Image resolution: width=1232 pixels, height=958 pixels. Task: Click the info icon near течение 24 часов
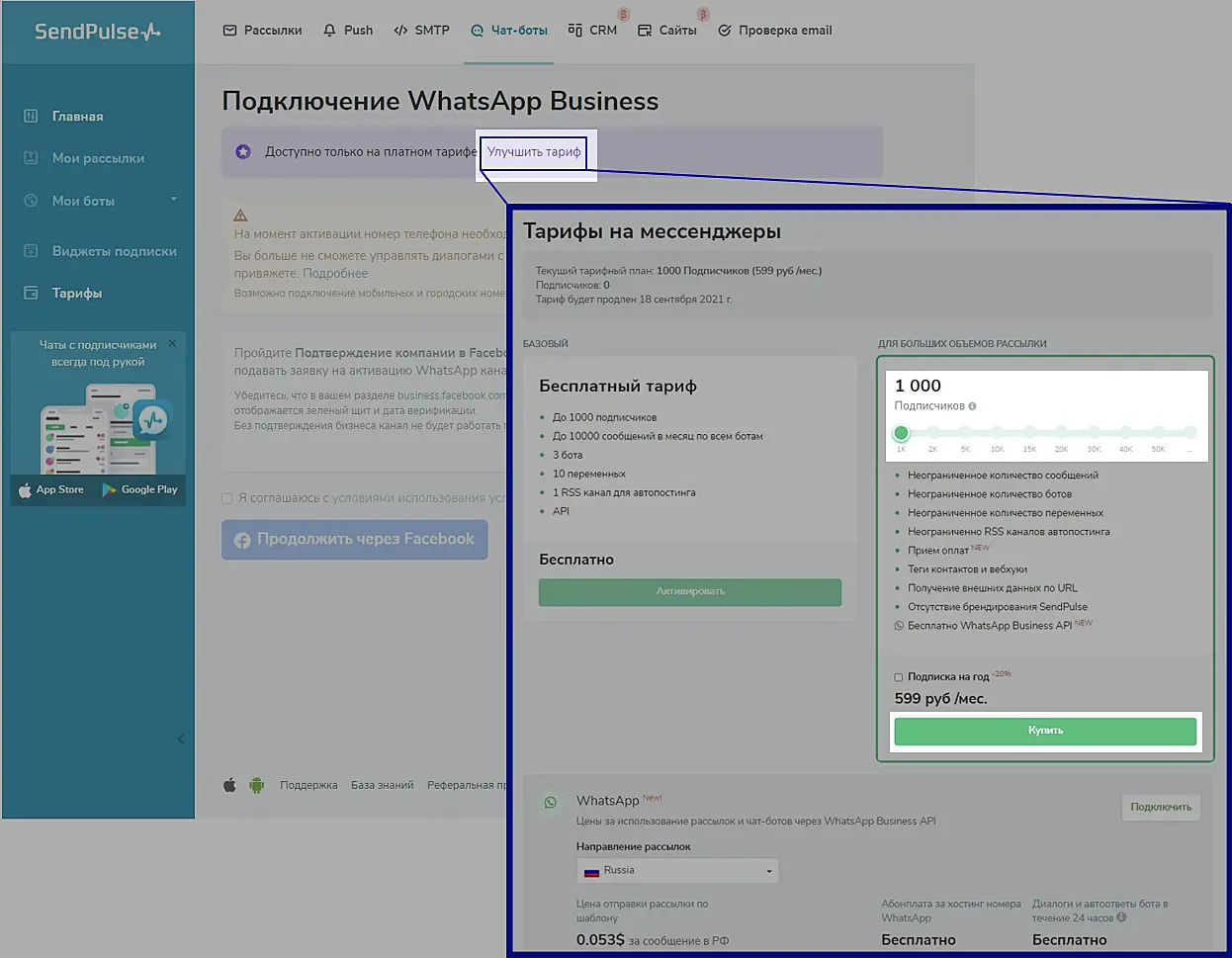(x=1121, y=917)
